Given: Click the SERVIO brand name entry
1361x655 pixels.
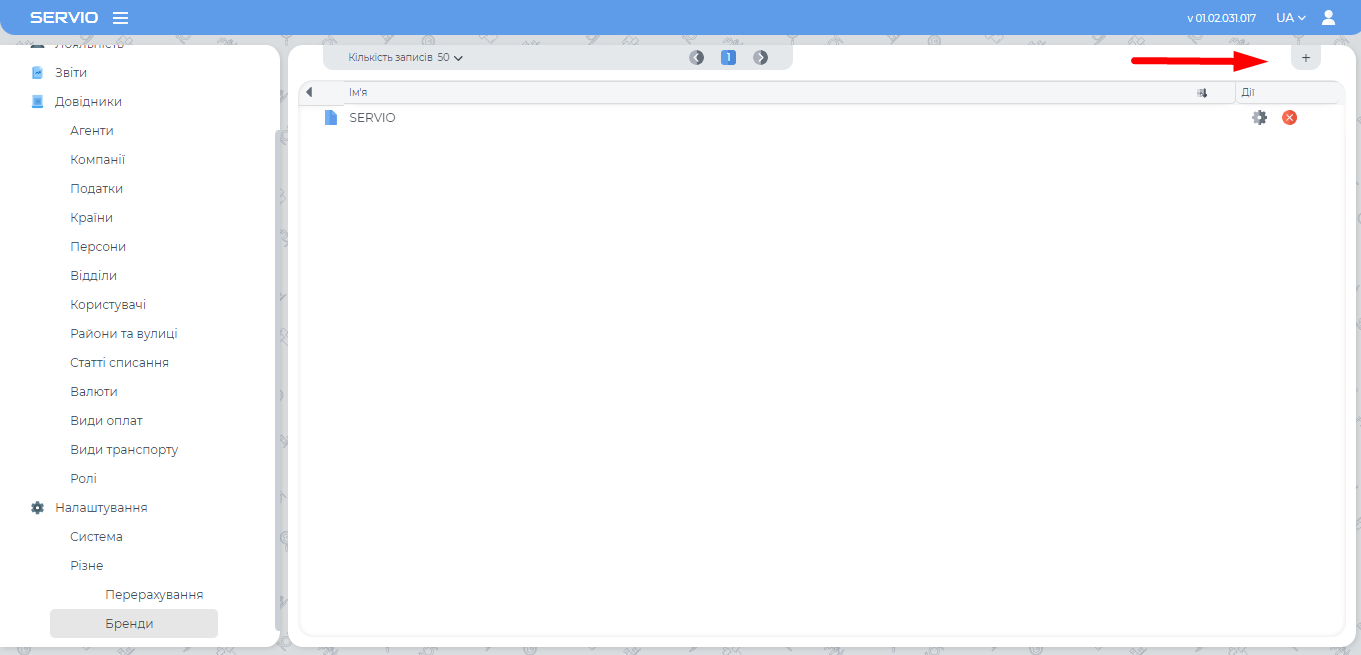Looking at the screenshot, I should 372,118.
